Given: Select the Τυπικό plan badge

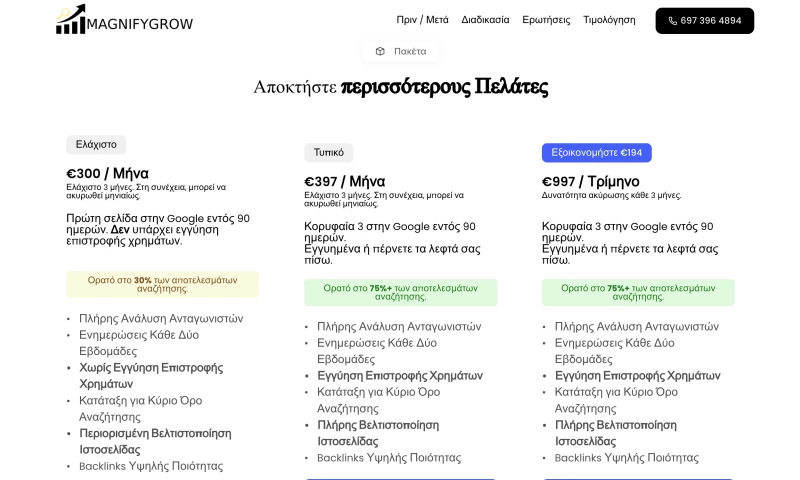Looking at the screenshot, I should (x=329, y=152).
